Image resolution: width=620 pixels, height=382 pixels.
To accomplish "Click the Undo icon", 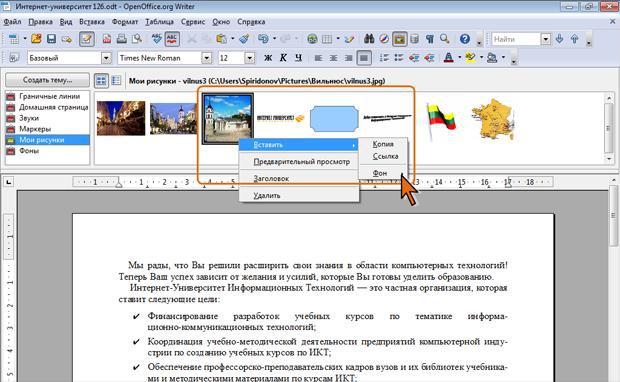I will click(263, 39).
